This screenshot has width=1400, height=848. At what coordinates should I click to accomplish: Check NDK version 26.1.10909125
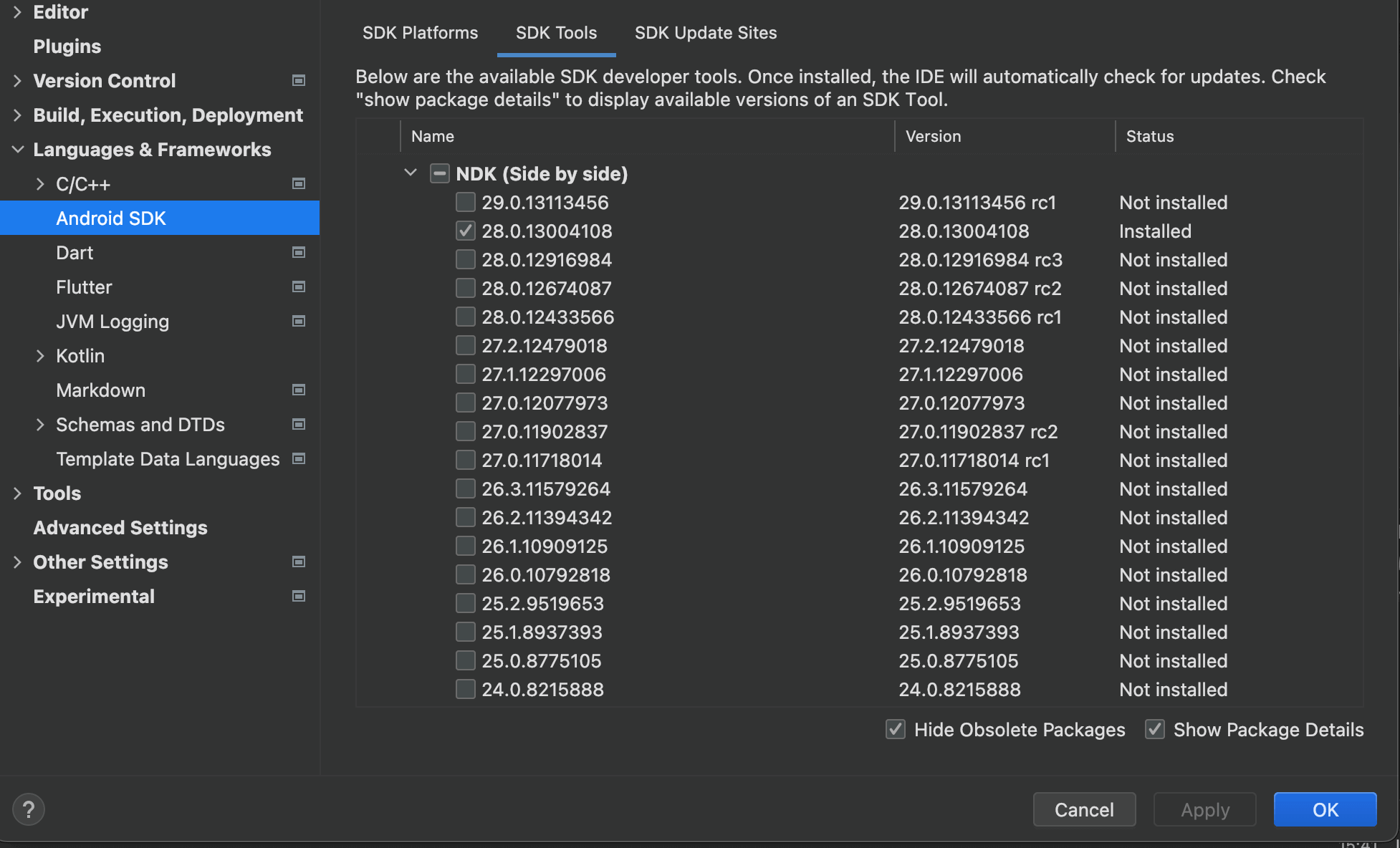coord(466,546)
